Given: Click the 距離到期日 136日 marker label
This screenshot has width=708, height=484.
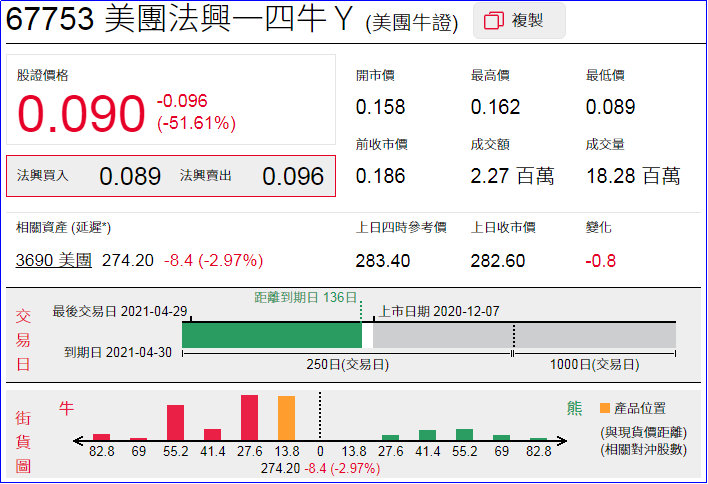Looking at the screenshot, I should 306,298.
